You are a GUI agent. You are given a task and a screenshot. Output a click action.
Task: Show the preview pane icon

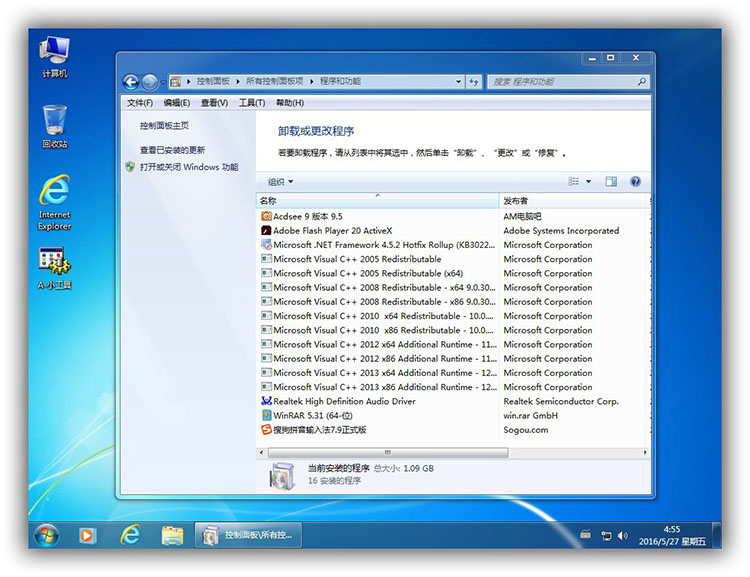pyautogui.click(x=611, y=181)
